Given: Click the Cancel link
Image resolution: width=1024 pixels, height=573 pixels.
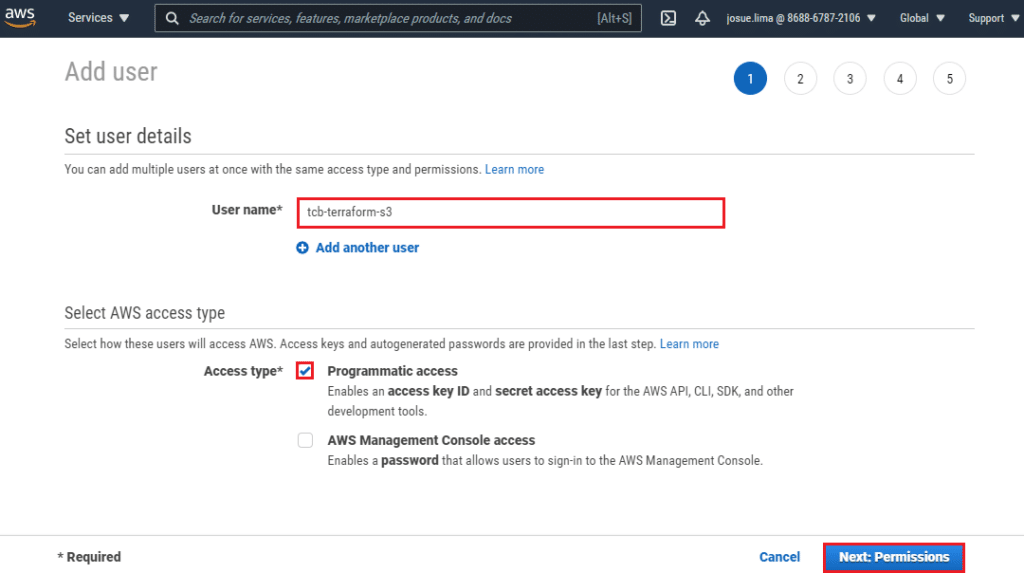Looking at the screenshot, I should [779, 557].
